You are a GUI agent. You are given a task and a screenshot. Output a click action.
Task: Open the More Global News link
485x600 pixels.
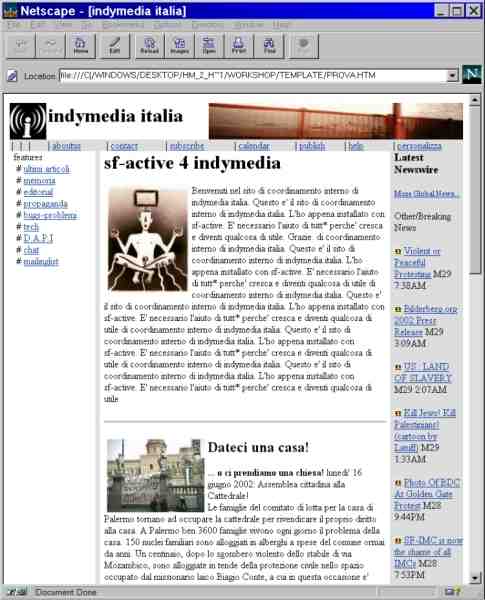427,194
